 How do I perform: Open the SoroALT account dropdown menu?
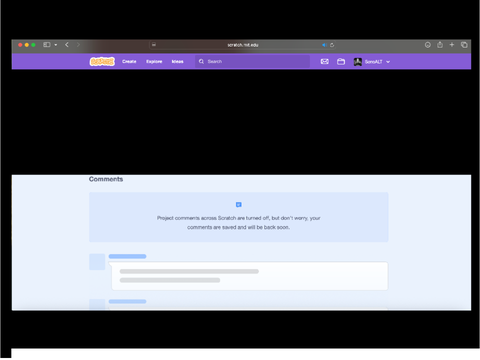click(388, 62)
